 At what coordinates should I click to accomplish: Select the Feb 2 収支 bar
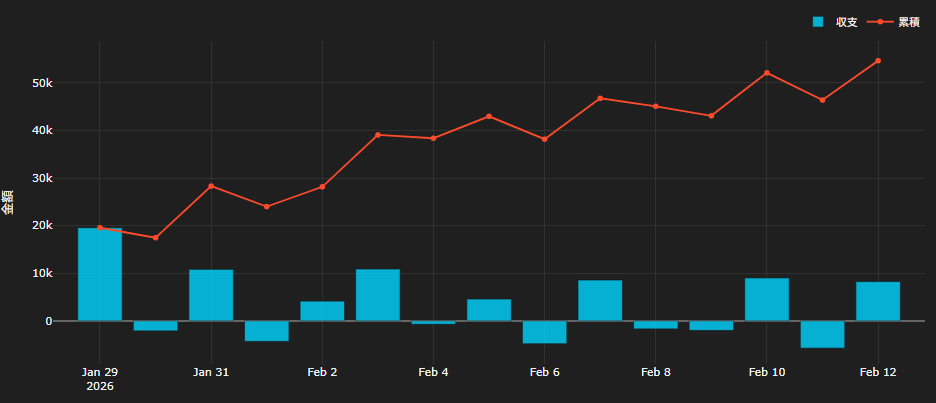322,311
